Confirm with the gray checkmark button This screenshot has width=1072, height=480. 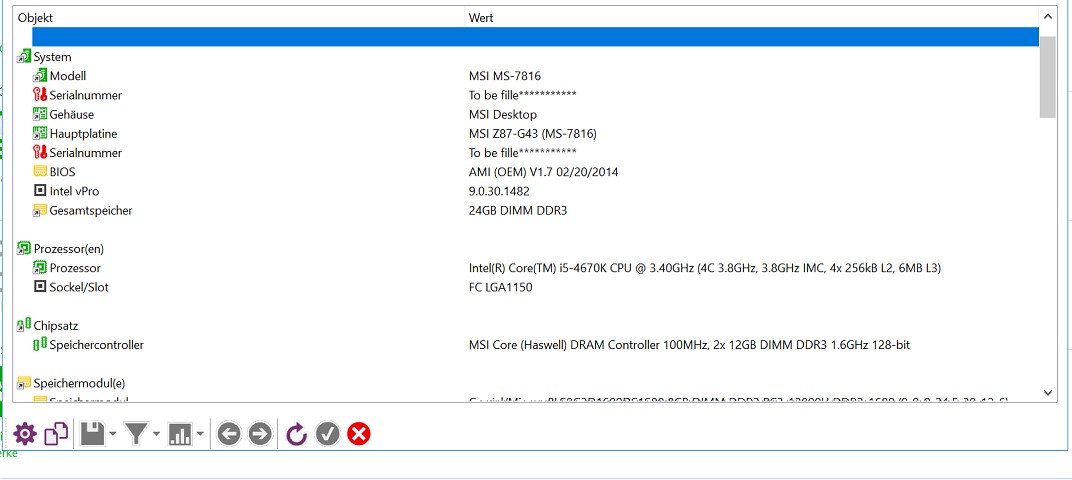[327, 434]
